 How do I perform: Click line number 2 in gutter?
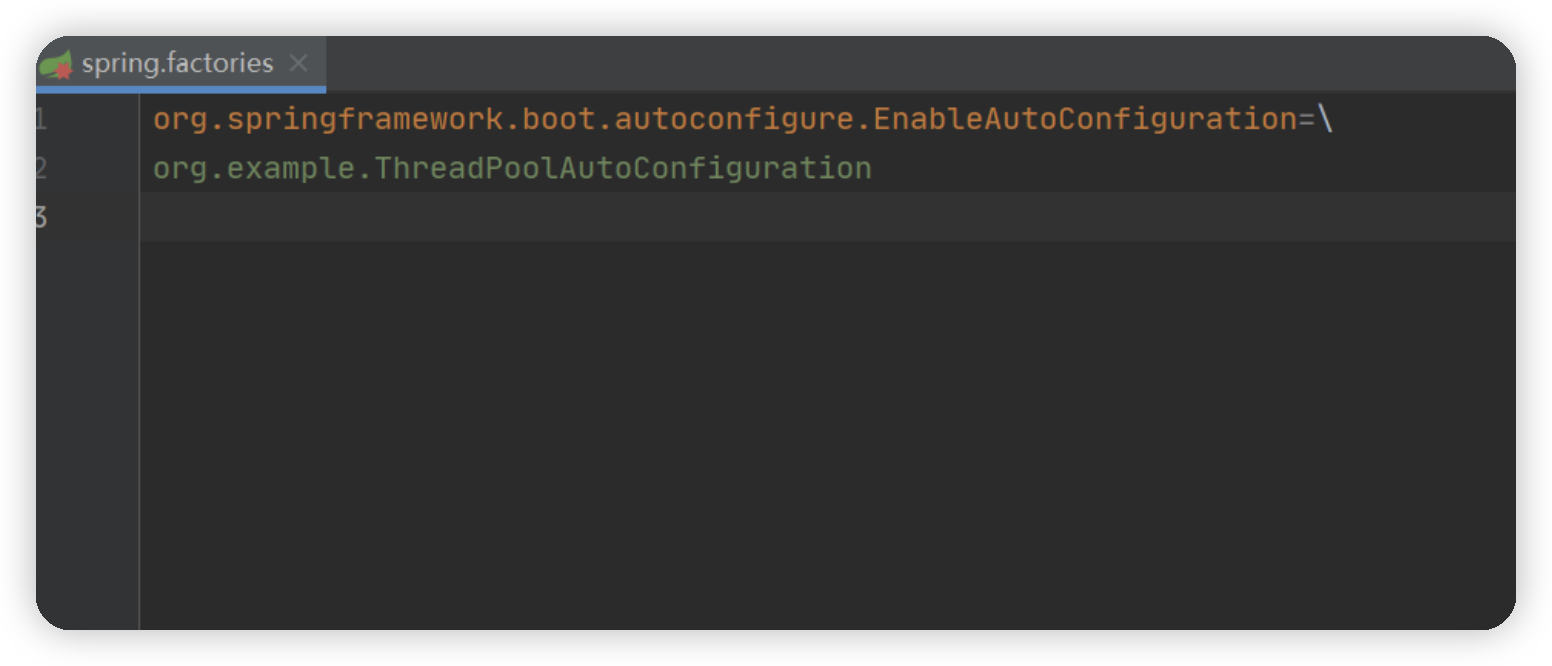click(41, 168)
